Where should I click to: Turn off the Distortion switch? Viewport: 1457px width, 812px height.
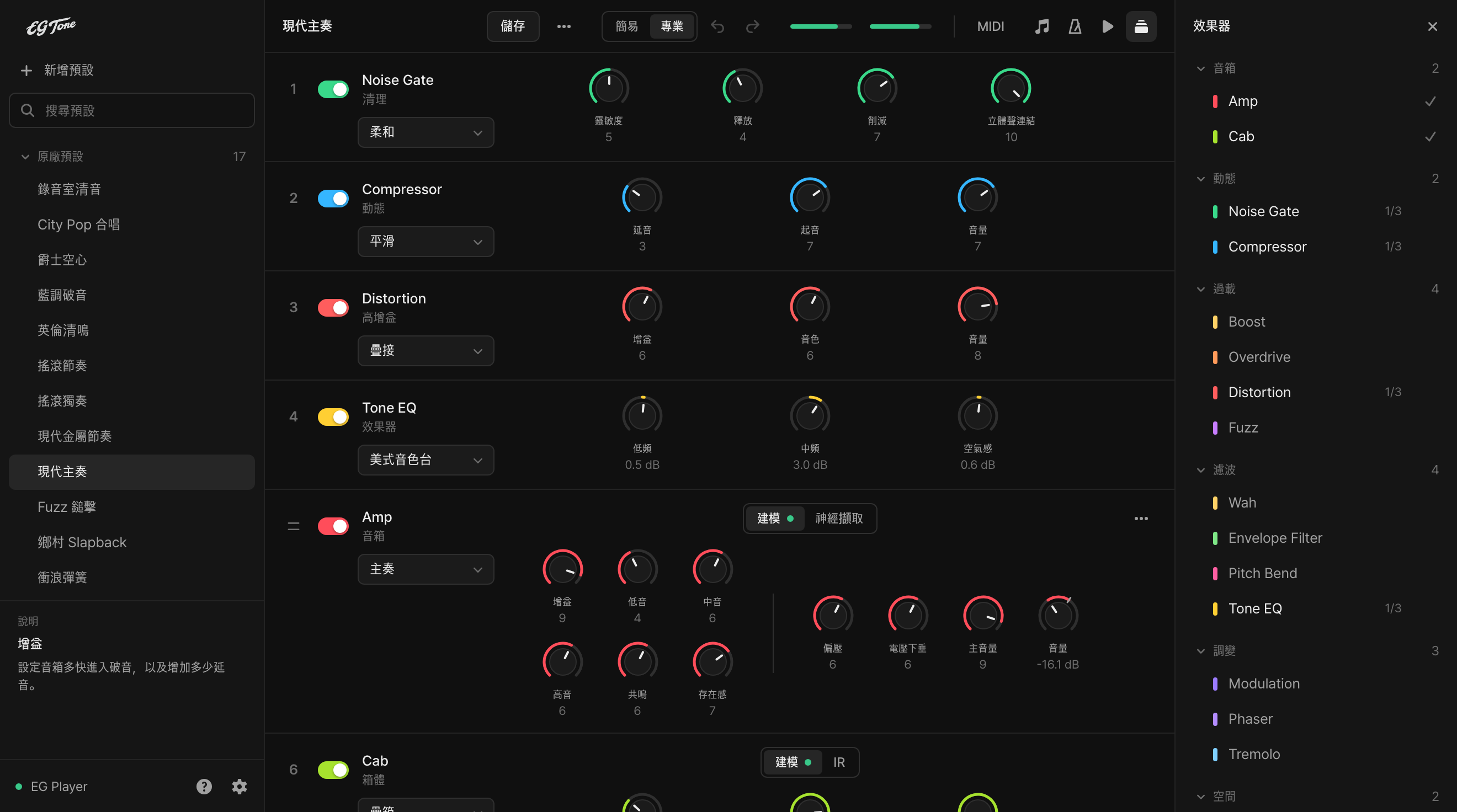333,308
